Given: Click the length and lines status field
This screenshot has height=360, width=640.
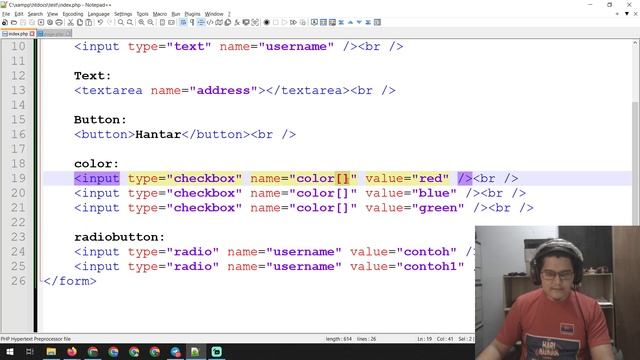Looking at the screenshot, I should 351,339.
